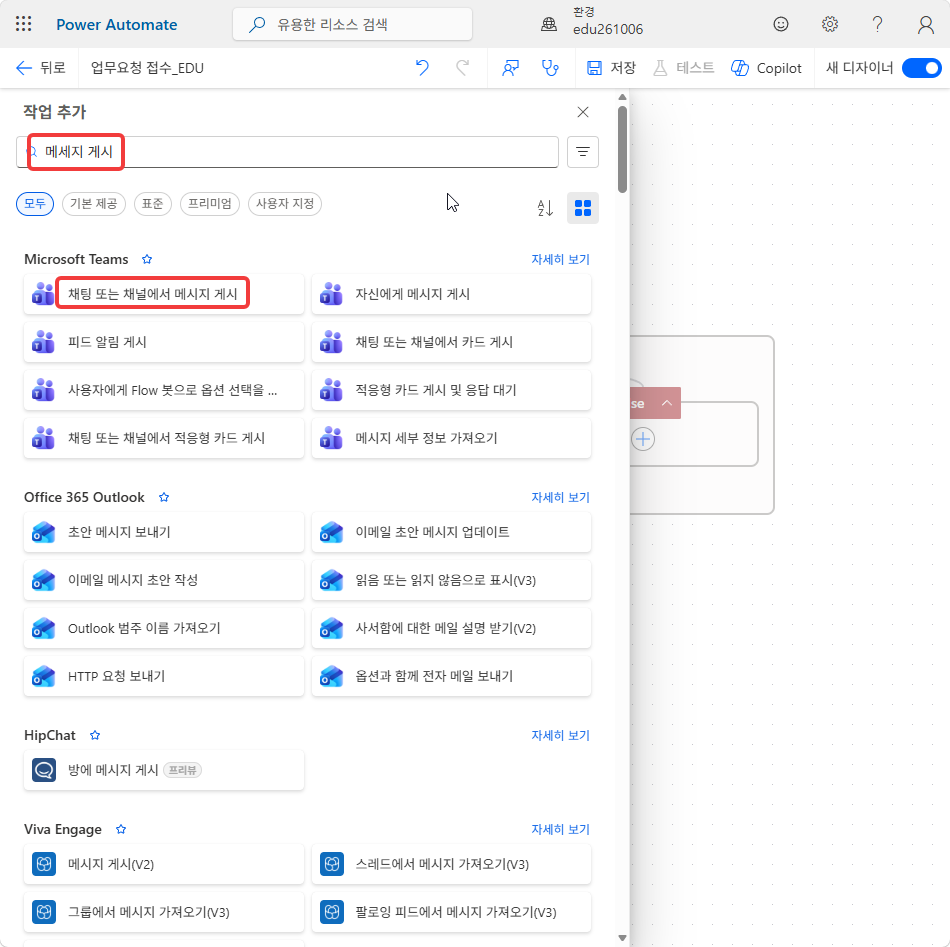The height and width of the screenshot is (947, 950).
Task: Select 사용자에게 Flow 봇으로 옵션 선택을 action
Action: (x=164, y=390)
